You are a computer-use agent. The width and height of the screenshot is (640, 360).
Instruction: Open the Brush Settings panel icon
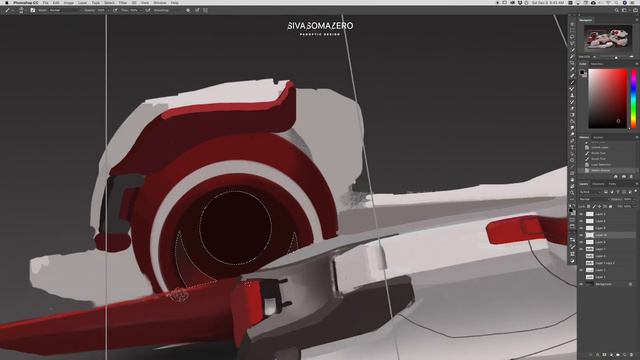[x=33, y=10]
